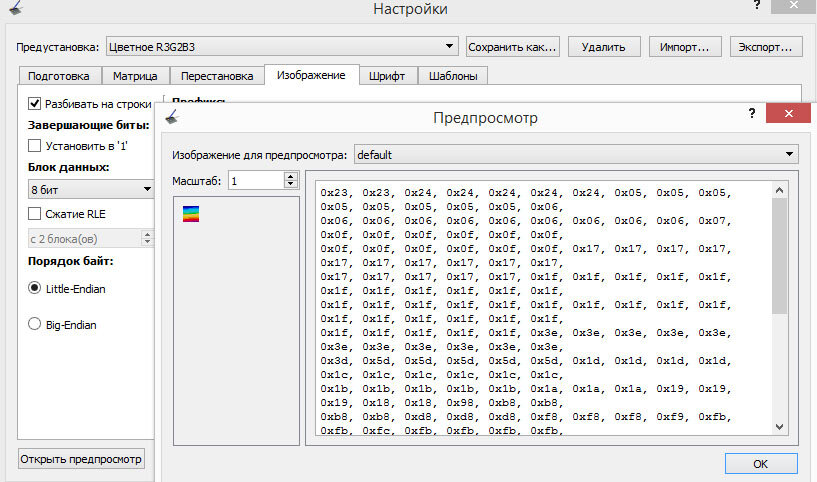Screen dimensions: 817x482
Task: Click the Порядок байт: label
Action: 70,261
